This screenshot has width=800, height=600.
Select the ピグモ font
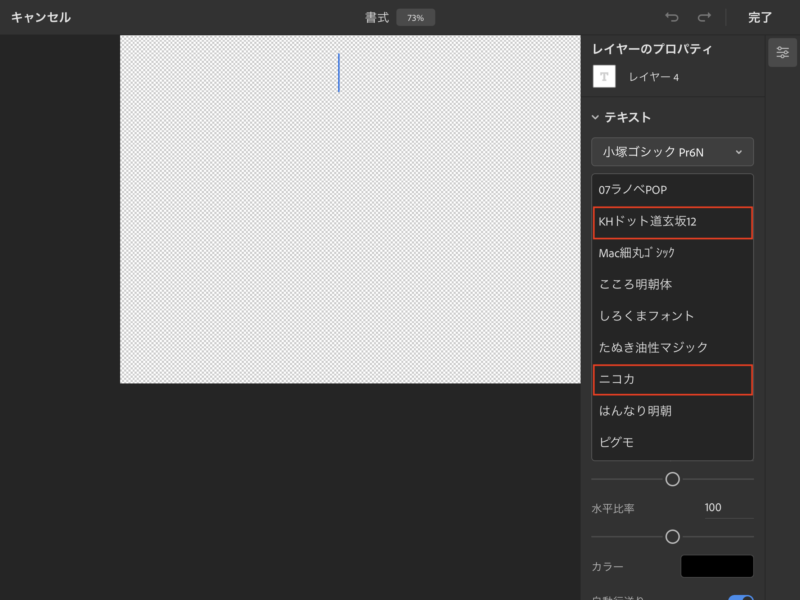(x=672, y=442)
